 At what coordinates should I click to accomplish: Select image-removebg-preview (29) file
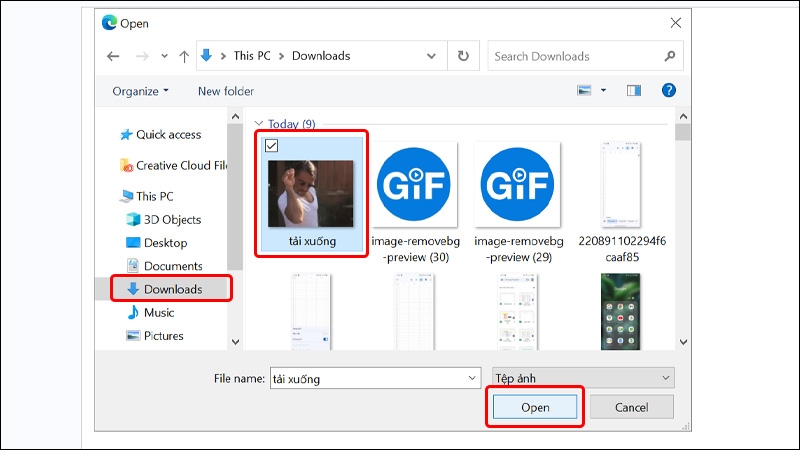518,202
